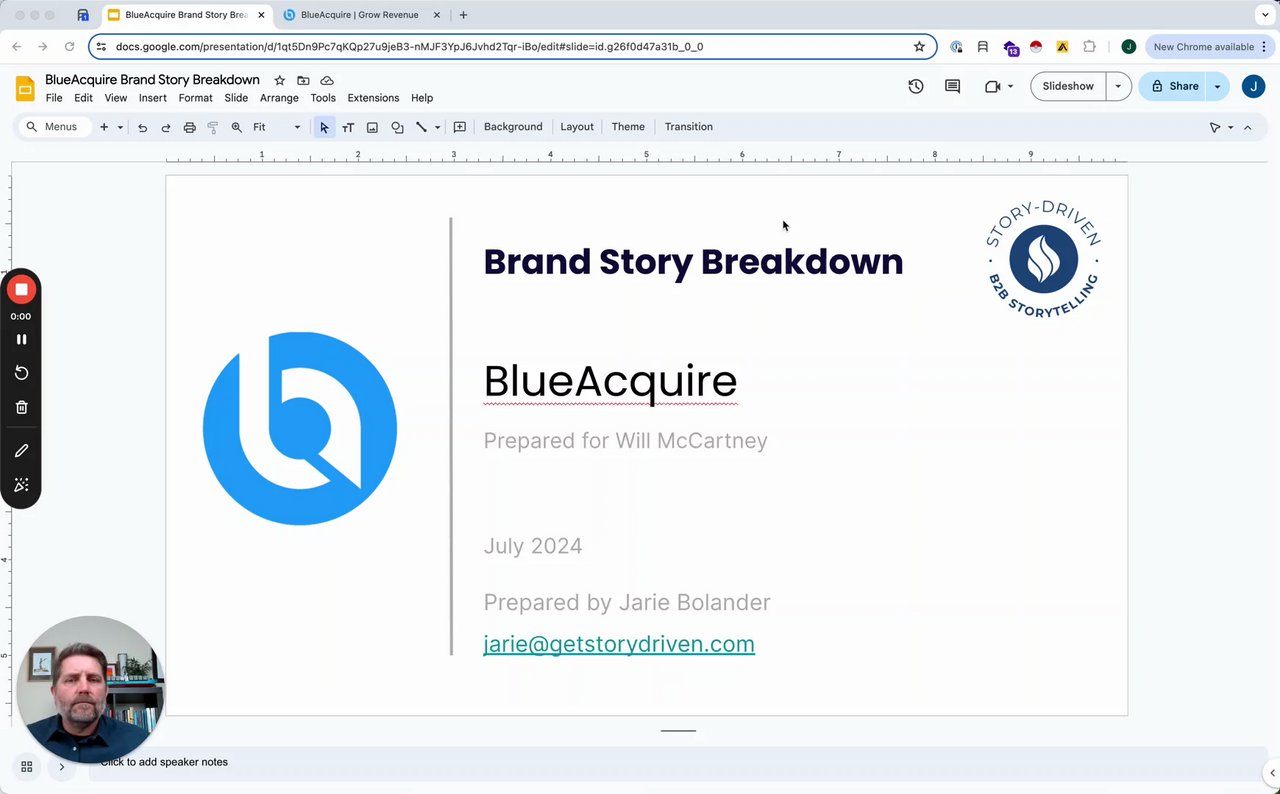Start the Slideshow
Viewport: 1280px width, 794px height.
(1068, 86)
